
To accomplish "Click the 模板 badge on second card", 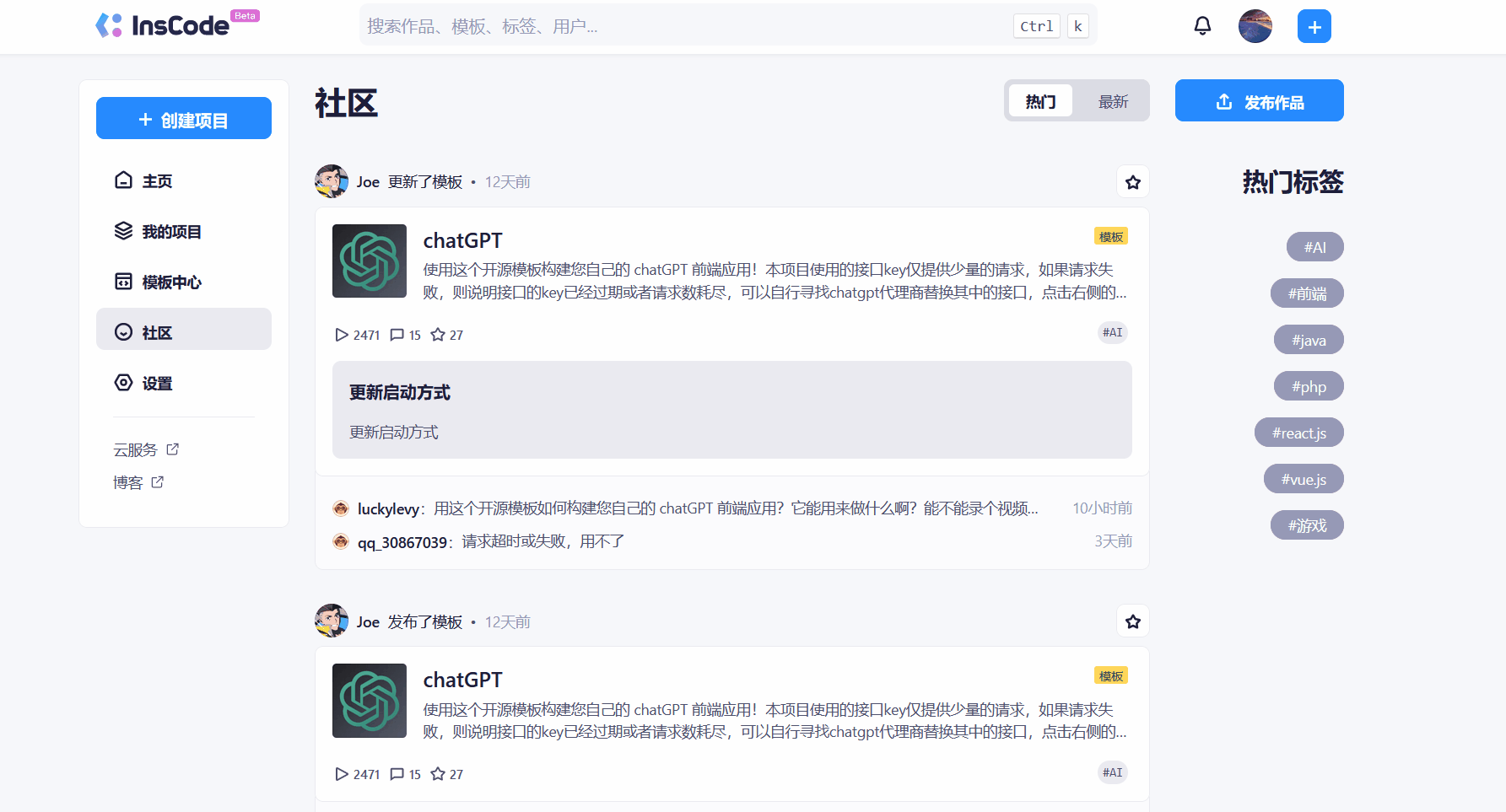I will (1111, 676).
